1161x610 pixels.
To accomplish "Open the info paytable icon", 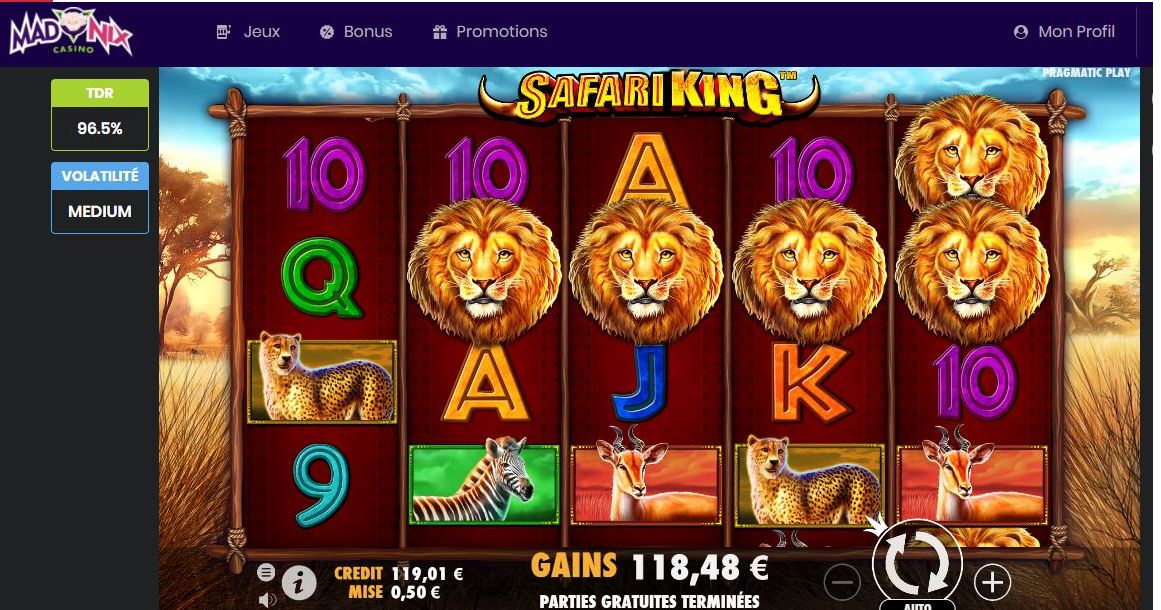I will tap(299, 583).
